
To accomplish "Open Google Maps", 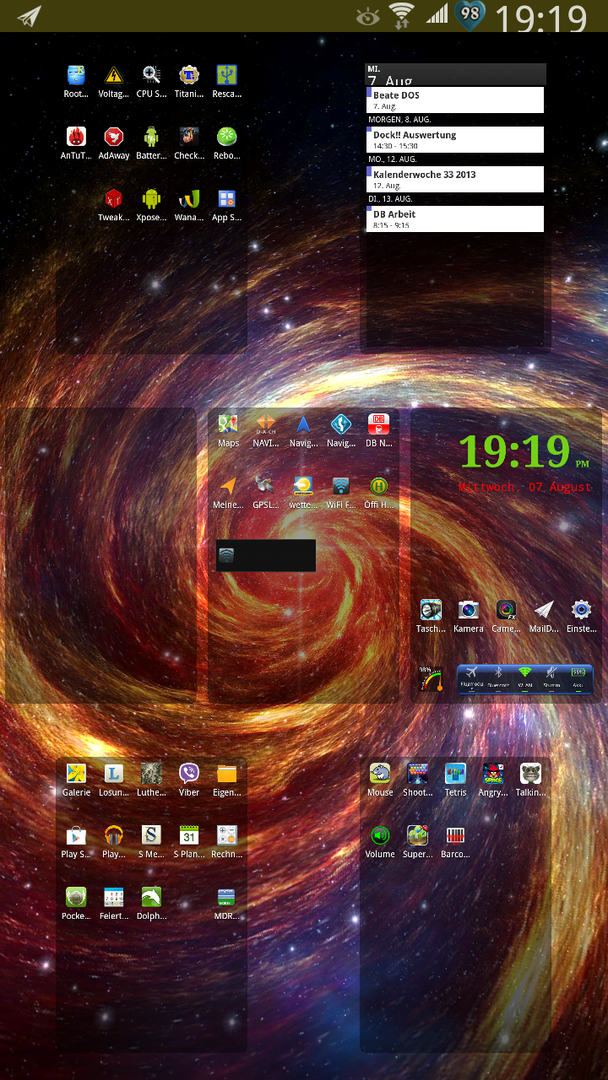I will point(228,424).
